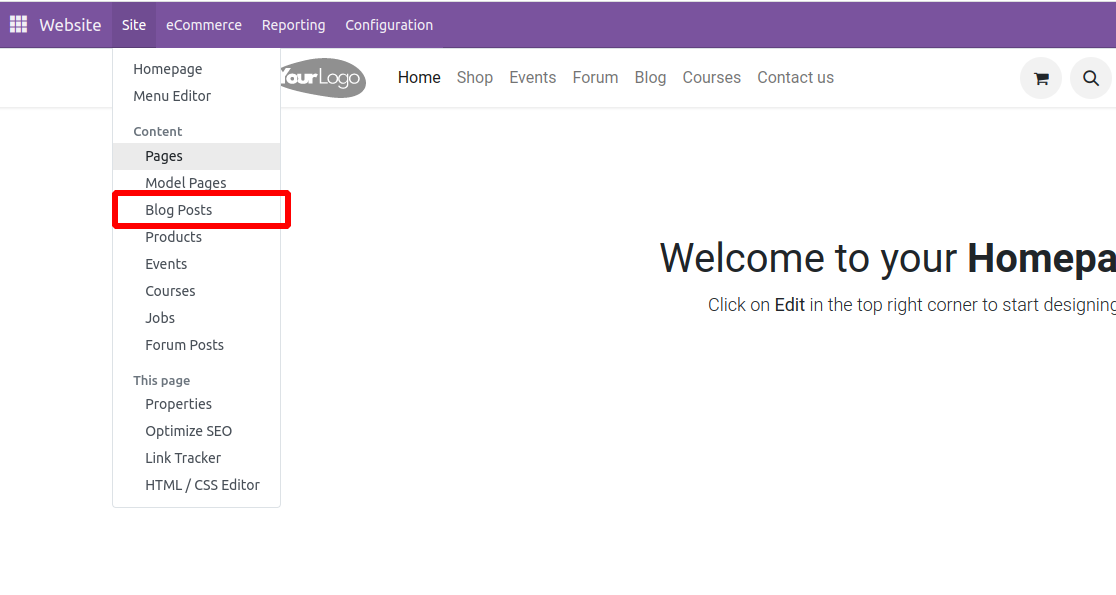The width and height of the screenshot is (1116, 595).
Task: Open Link Tracker entry
Action: click(196, 458)
